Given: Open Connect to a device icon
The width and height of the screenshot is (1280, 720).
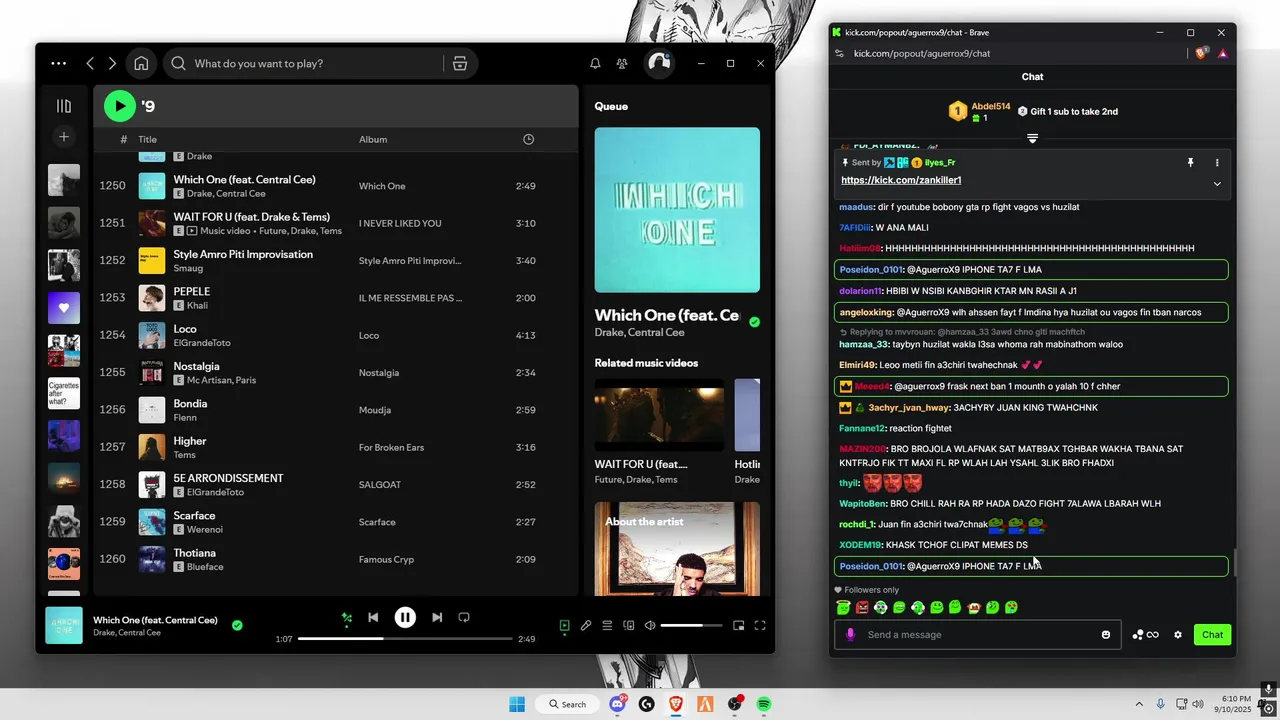Looking at the screenshot, I should [x=629, y=626].
